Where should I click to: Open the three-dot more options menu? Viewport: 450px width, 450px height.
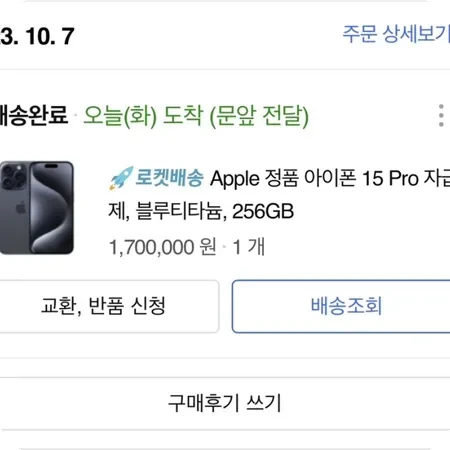[x=441, y=115]
